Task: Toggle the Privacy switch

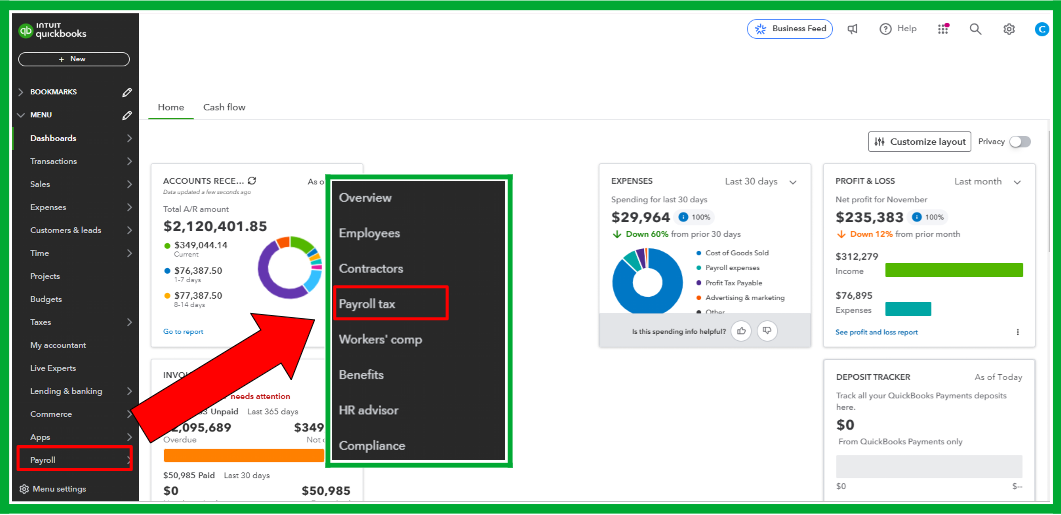Action: [x=1020, y=141]
